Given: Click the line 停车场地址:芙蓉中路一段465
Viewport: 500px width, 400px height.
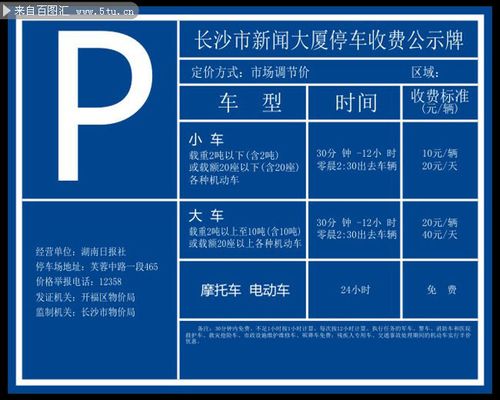Looking at the screenshot, I should 97,267.
